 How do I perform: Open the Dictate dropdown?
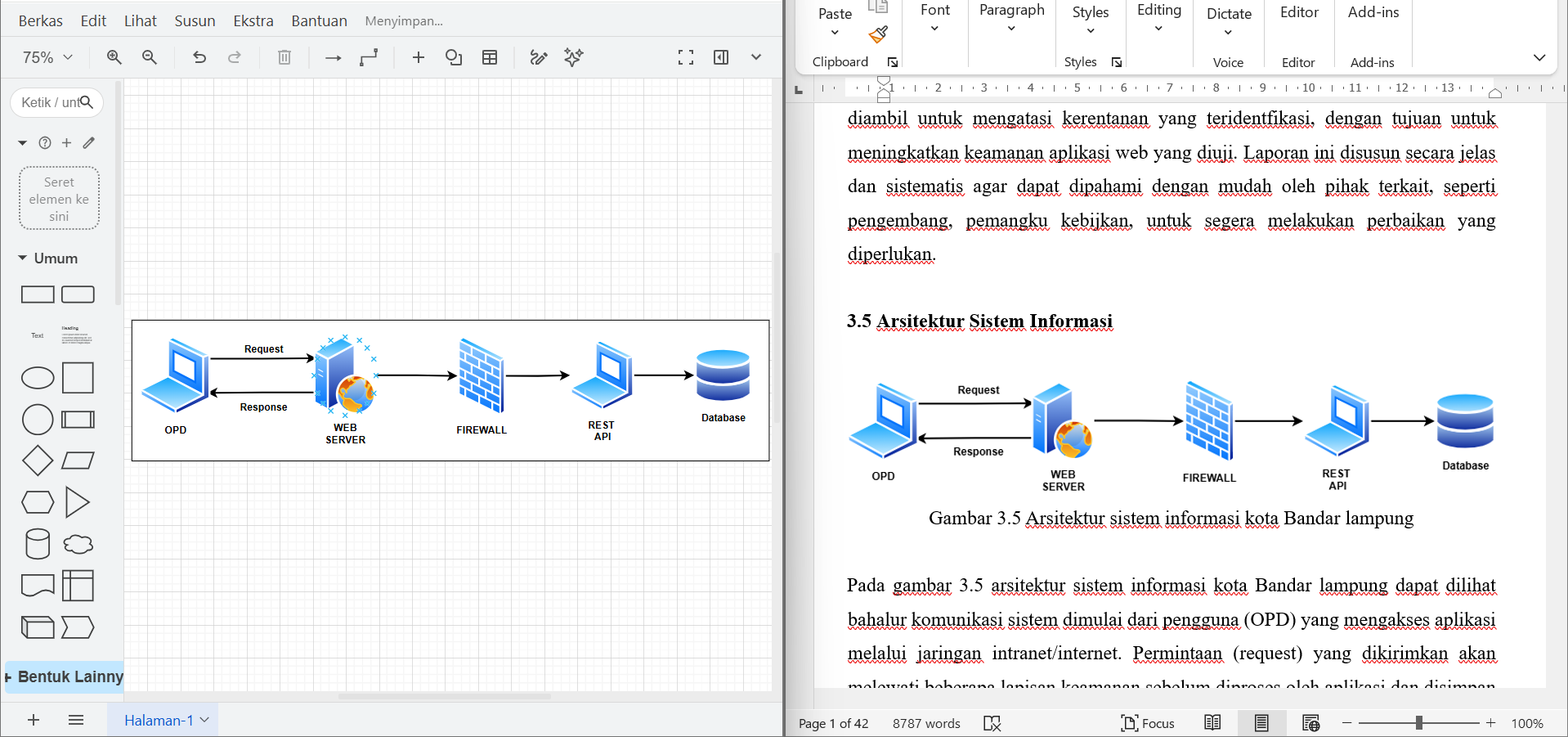[x=1229, y=22]
